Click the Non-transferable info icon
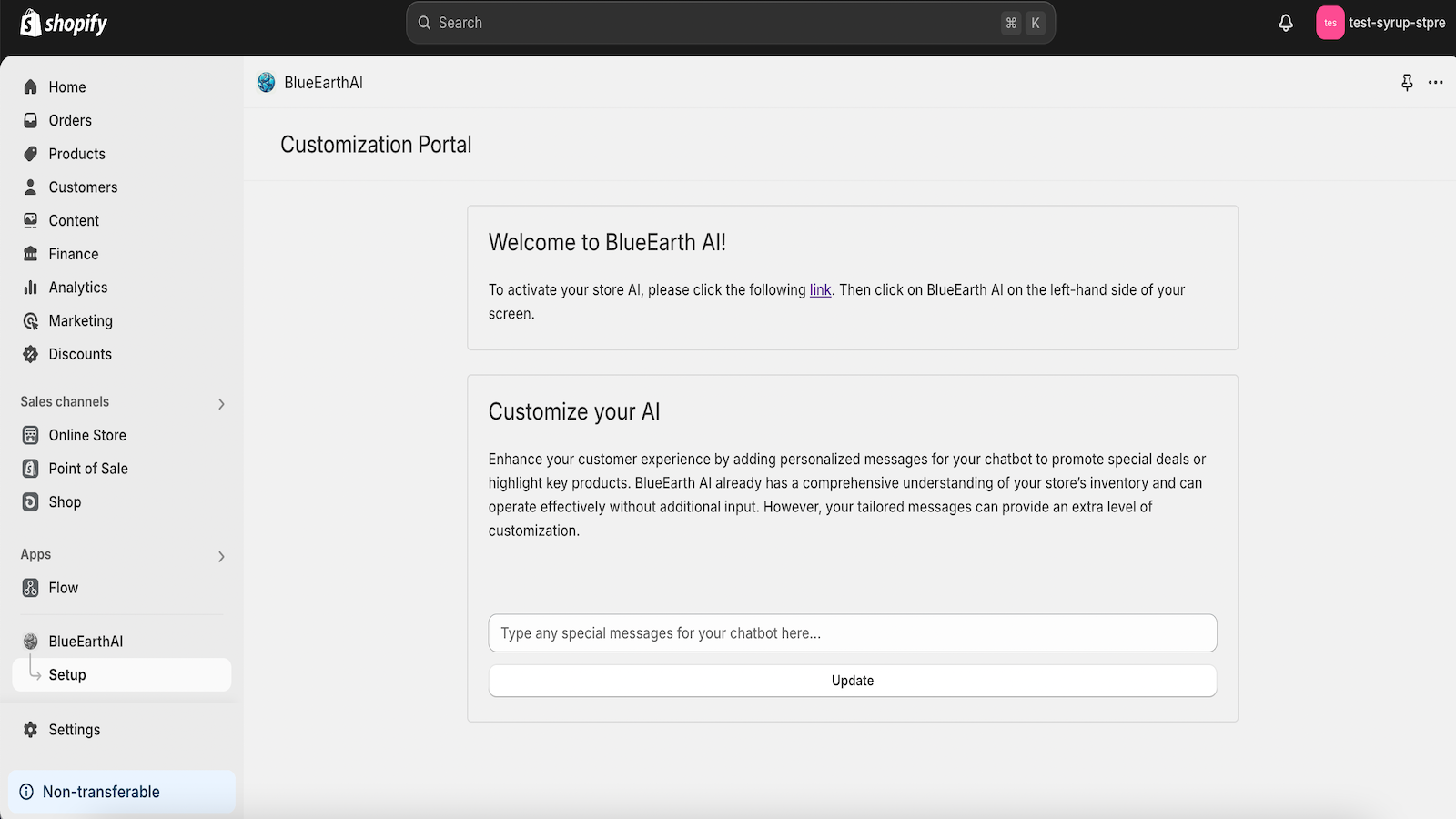Viewport: 1456px width, 819px height. click(26, 792)
